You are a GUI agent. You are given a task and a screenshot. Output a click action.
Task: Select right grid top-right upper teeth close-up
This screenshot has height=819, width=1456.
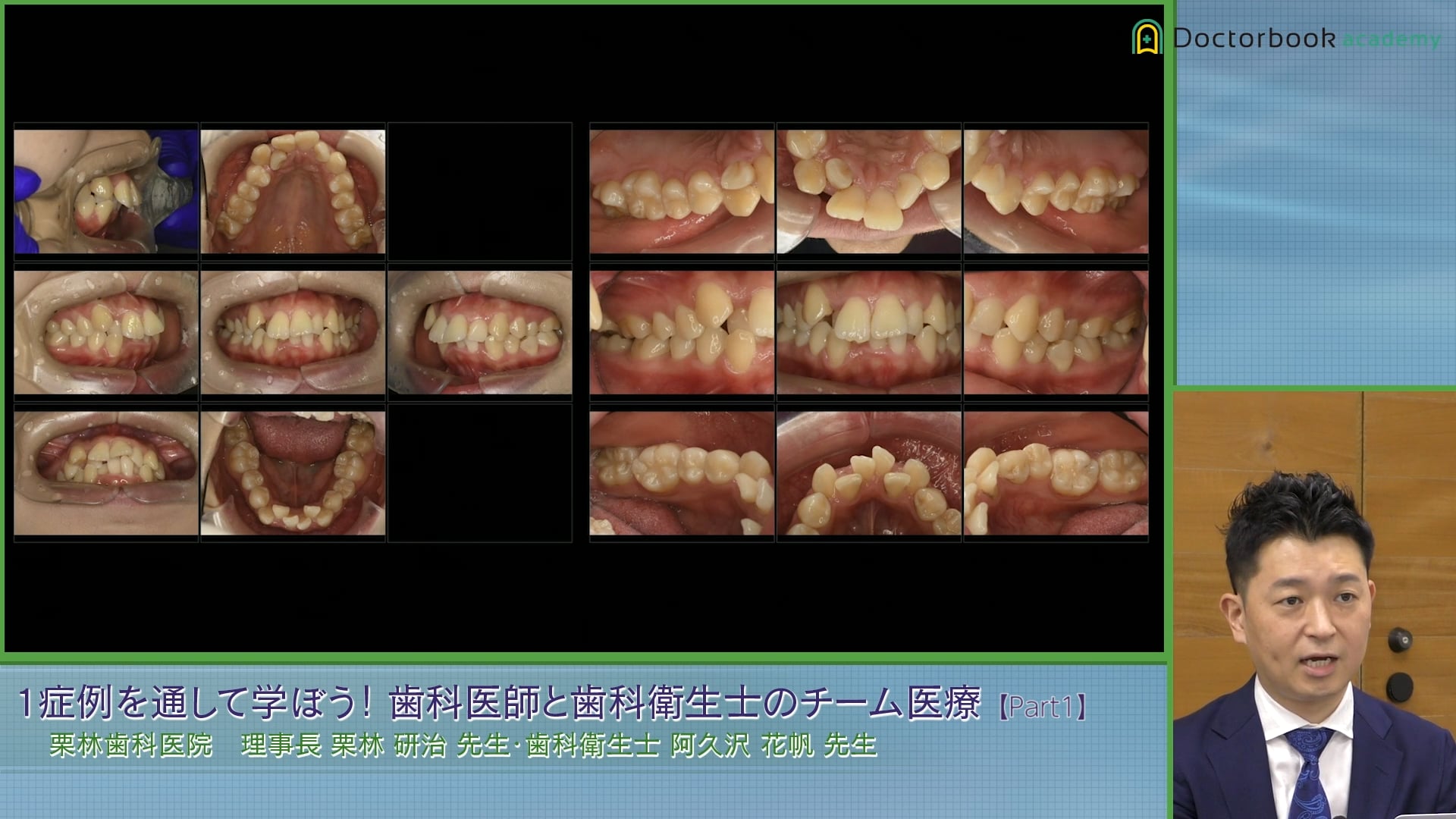click(x=1056, y=191)
